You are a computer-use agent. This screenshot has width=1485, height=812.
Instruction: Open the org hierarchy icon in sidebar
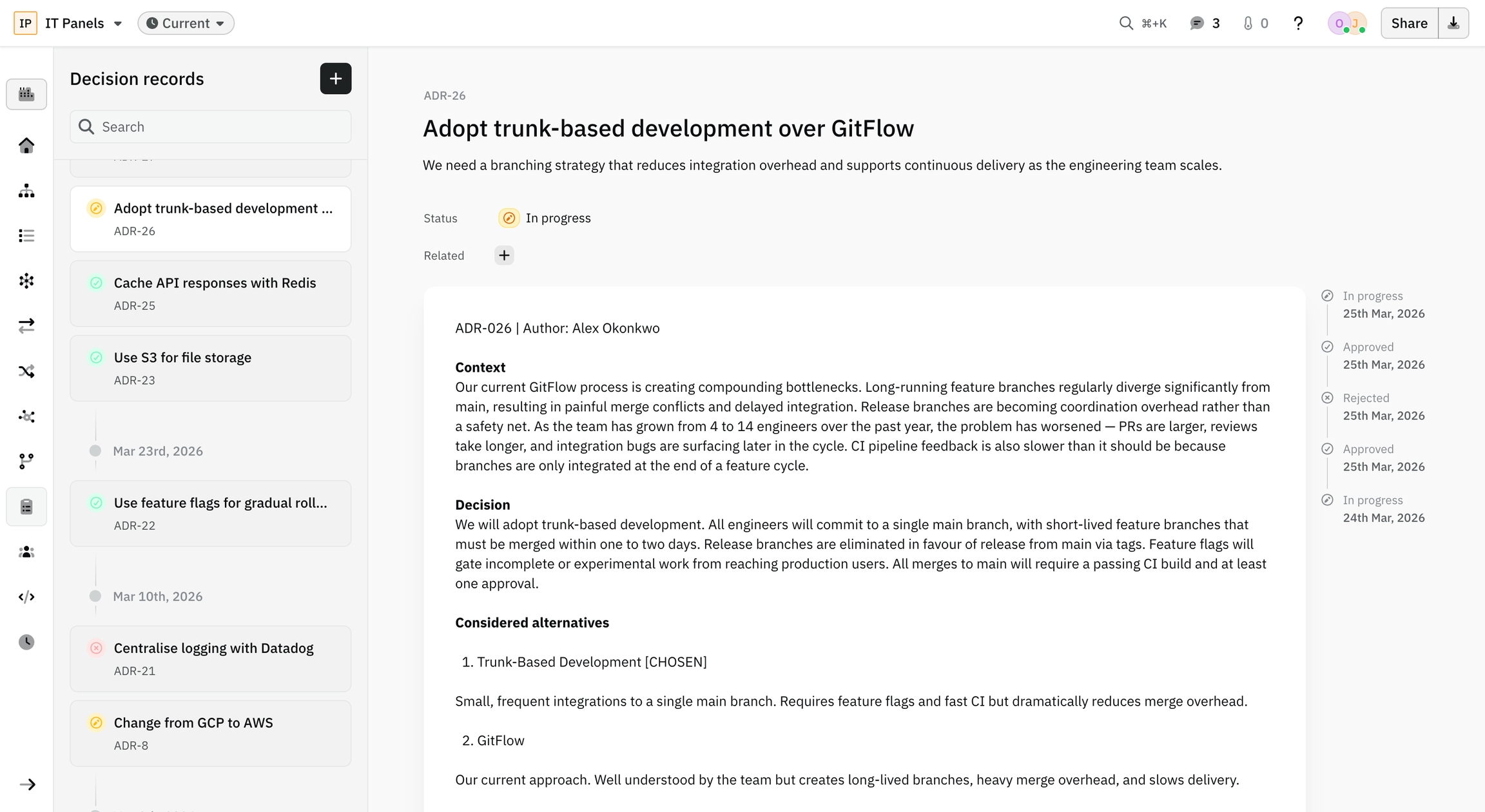tap(26, 191)
